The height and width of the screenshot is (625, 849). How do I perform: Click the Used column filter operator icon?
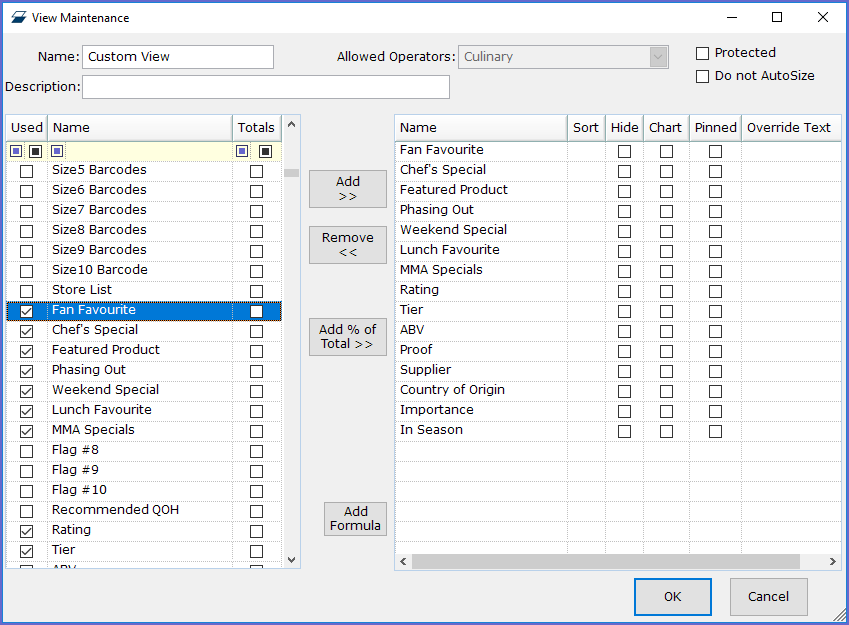click(x=16, y=151)
